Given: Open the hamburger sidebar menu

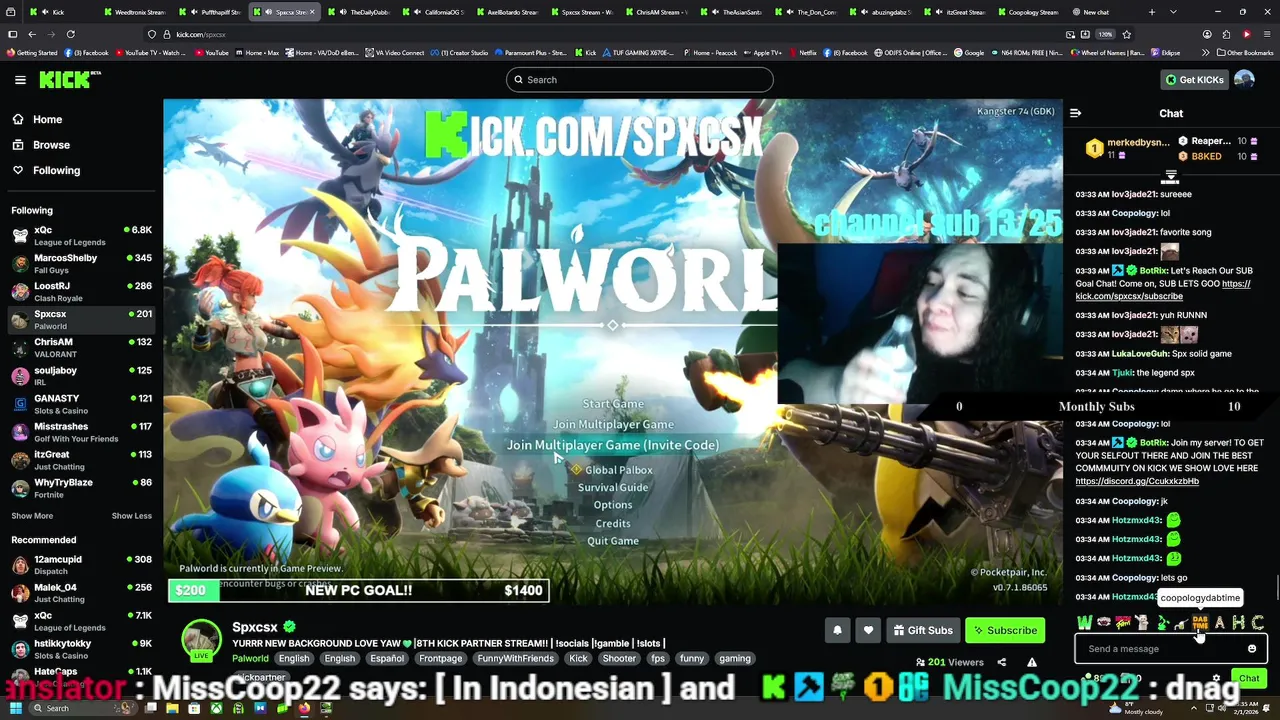Looking at the screenshot, I should [x=20, y=80].
